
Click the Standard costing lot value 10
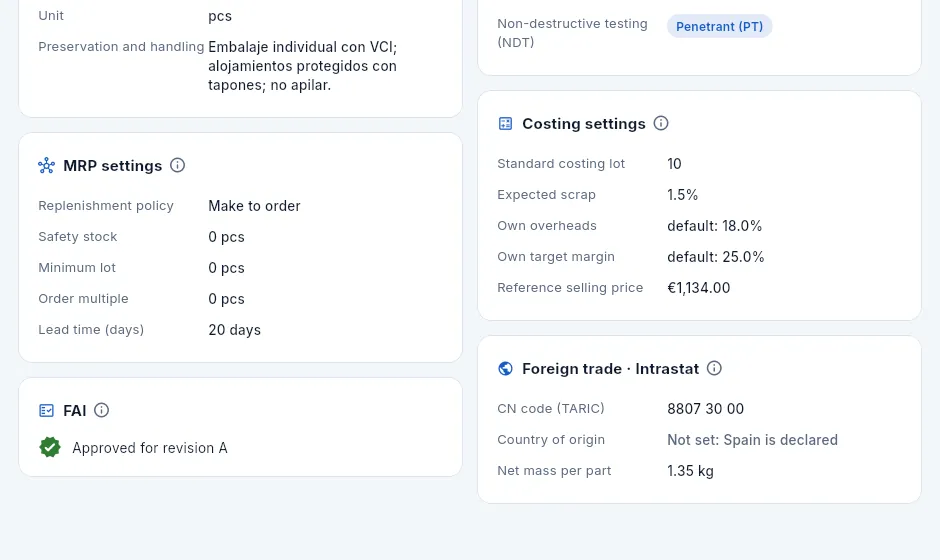(674, 164)
